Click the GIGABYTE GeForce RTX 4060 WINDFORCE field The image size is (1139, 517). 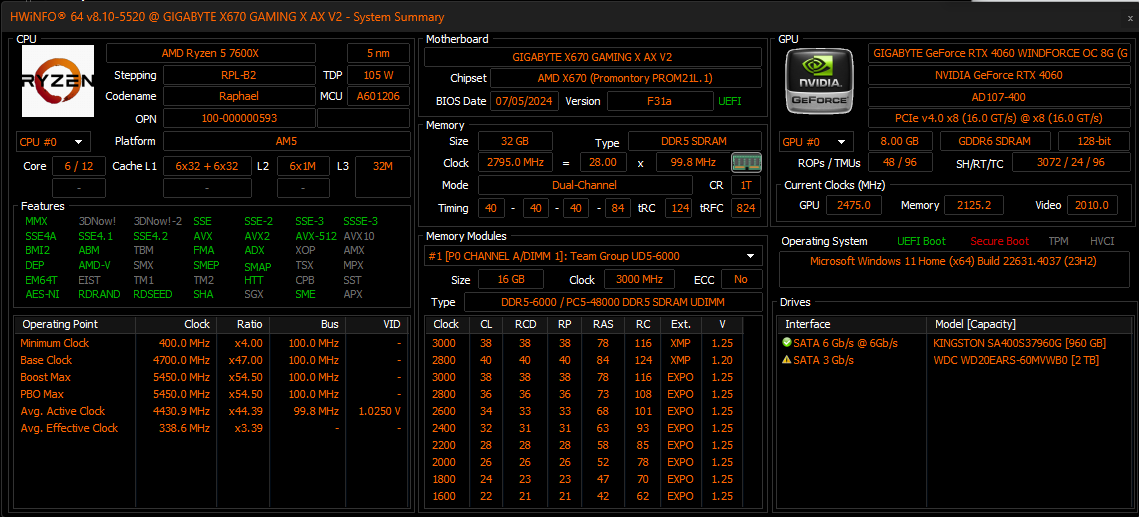click(x=999, y=53)
